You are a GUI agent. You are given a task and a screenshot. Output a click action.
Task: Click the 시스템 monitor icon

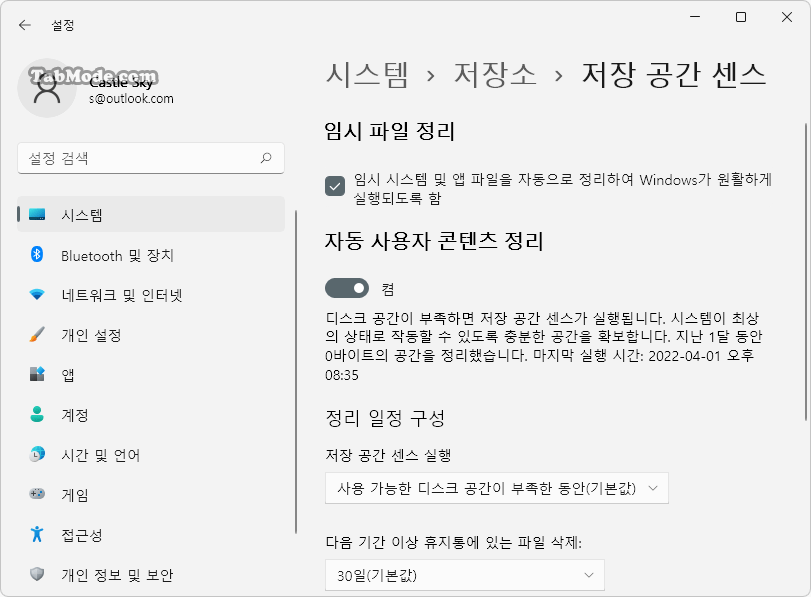[x=37, y=214]
